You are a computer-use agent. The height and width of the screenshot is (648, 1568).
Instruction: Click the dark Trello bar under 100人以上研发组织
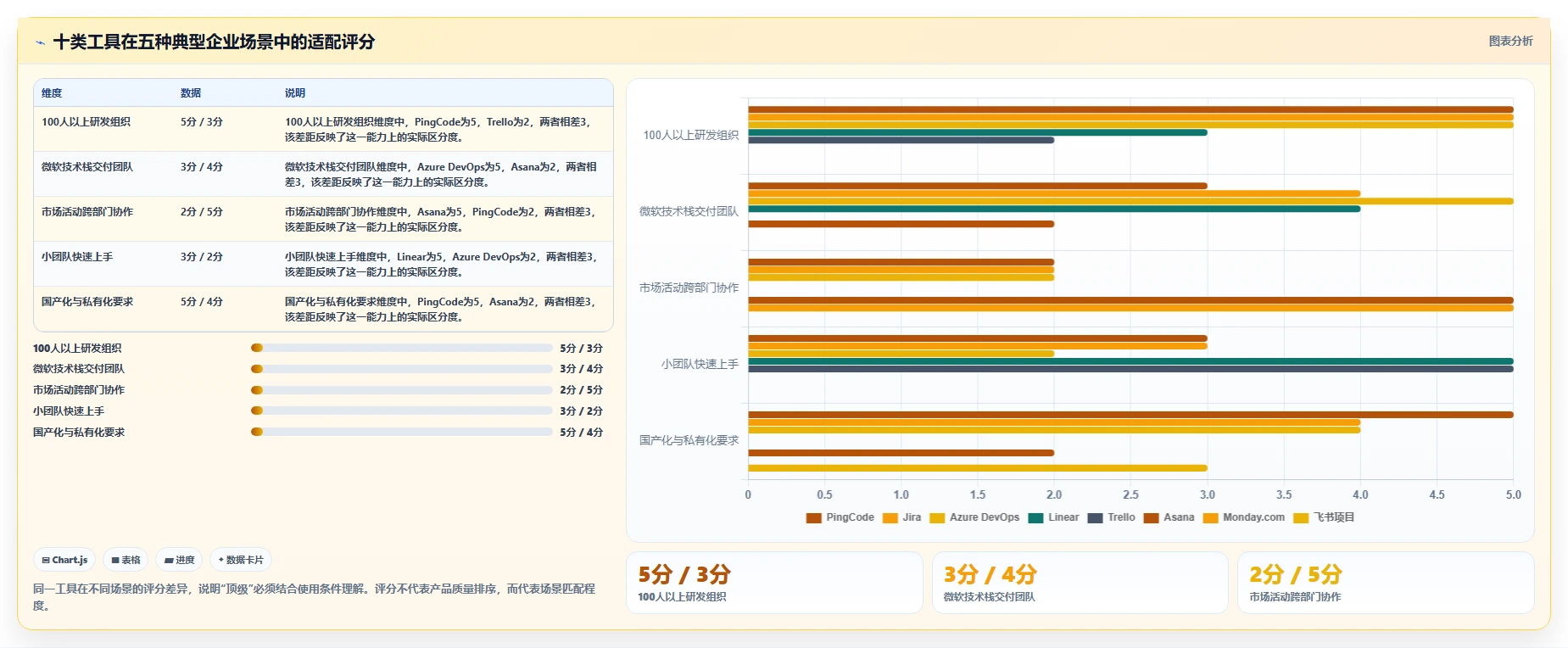point(901,140)
